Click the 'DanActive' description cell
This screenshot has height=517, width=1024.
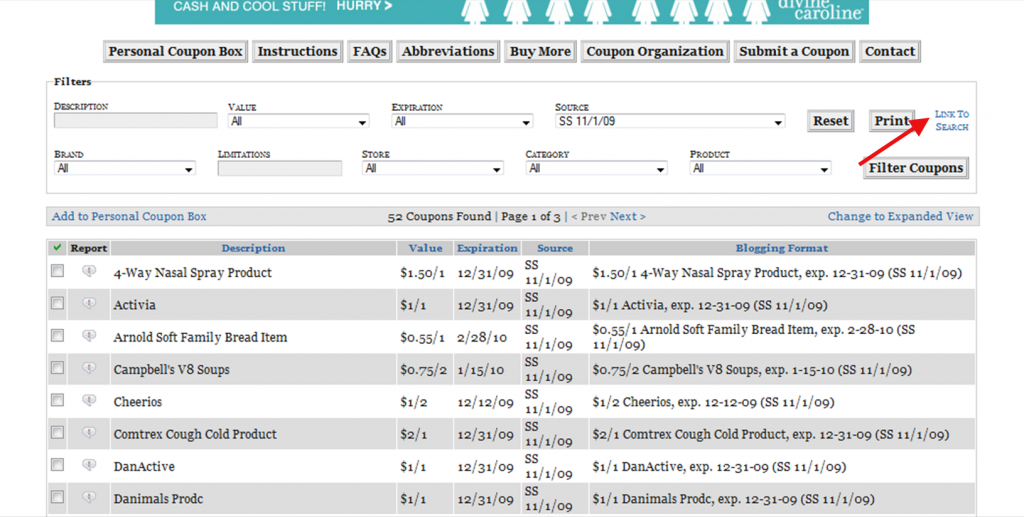[144, 467]
